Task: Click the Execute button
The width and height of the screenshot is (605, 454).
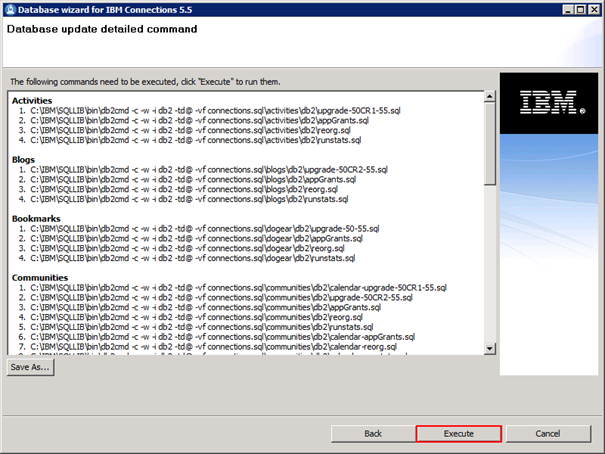Action: pos(458,434)
